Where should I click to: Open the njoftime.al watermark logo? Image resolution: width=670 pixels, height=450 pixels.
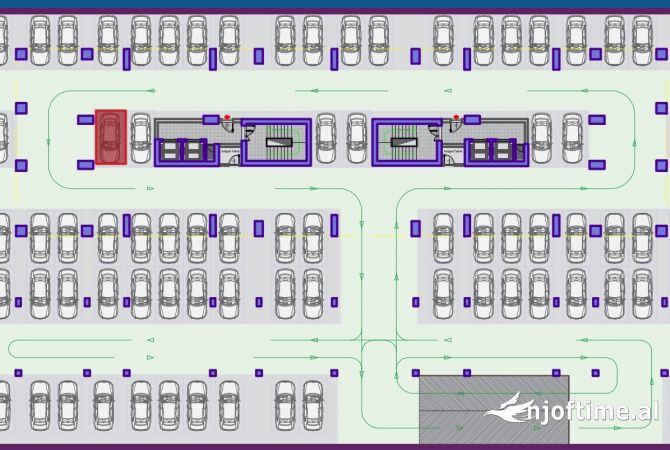pos(572,411)
